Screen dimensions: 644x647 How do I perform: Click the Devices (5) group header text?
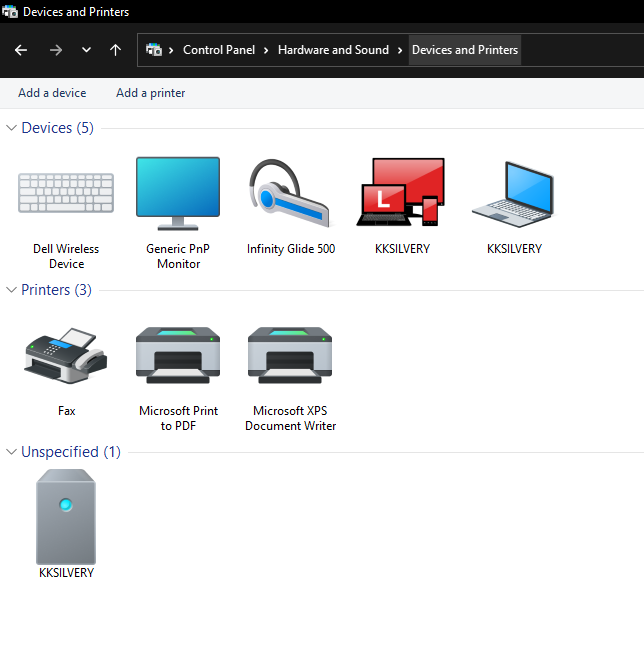point(57,128)
